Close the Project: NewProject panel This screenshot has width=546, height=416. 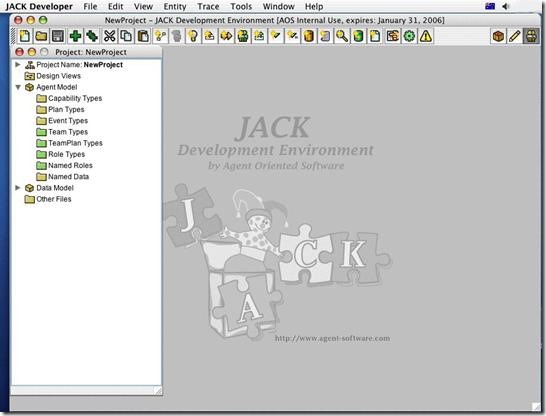(20, 52)
